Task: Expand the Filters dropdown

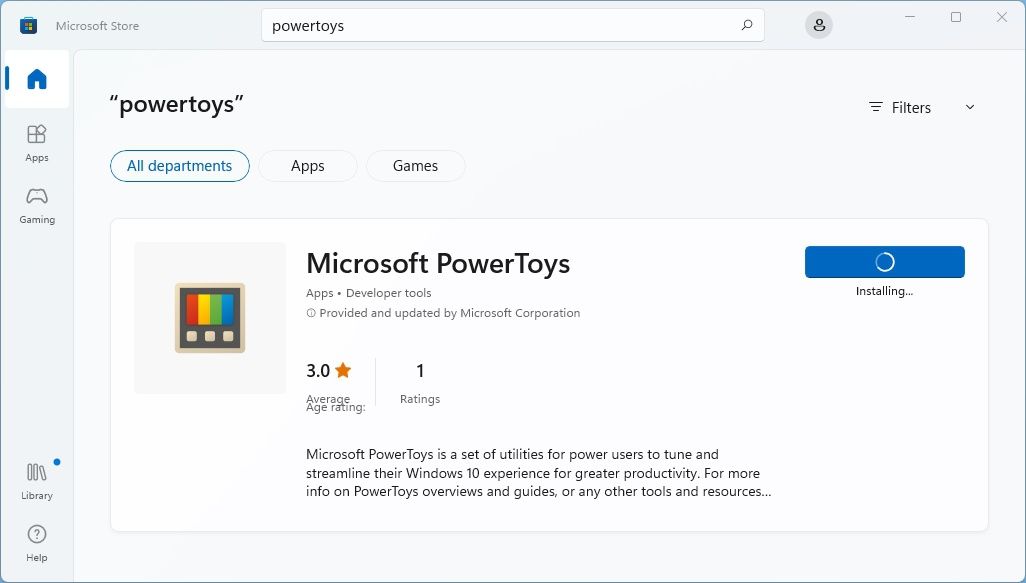Action: tap(911, 107)
